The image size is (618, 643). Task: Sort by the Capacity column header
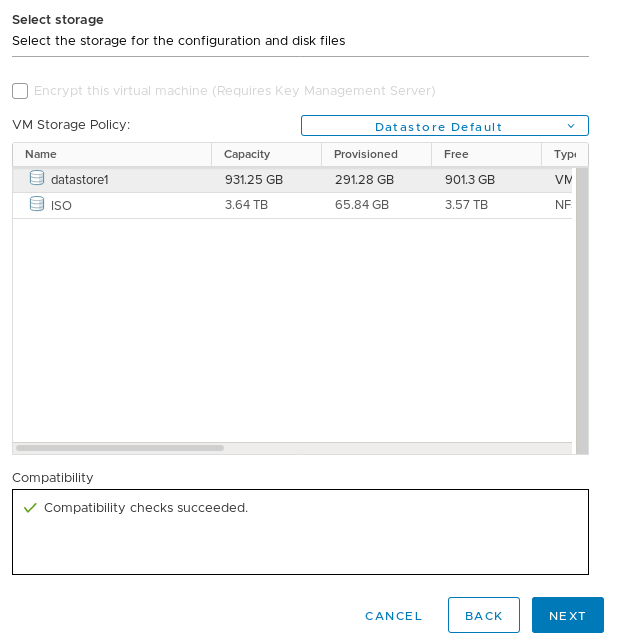(247, 154)
